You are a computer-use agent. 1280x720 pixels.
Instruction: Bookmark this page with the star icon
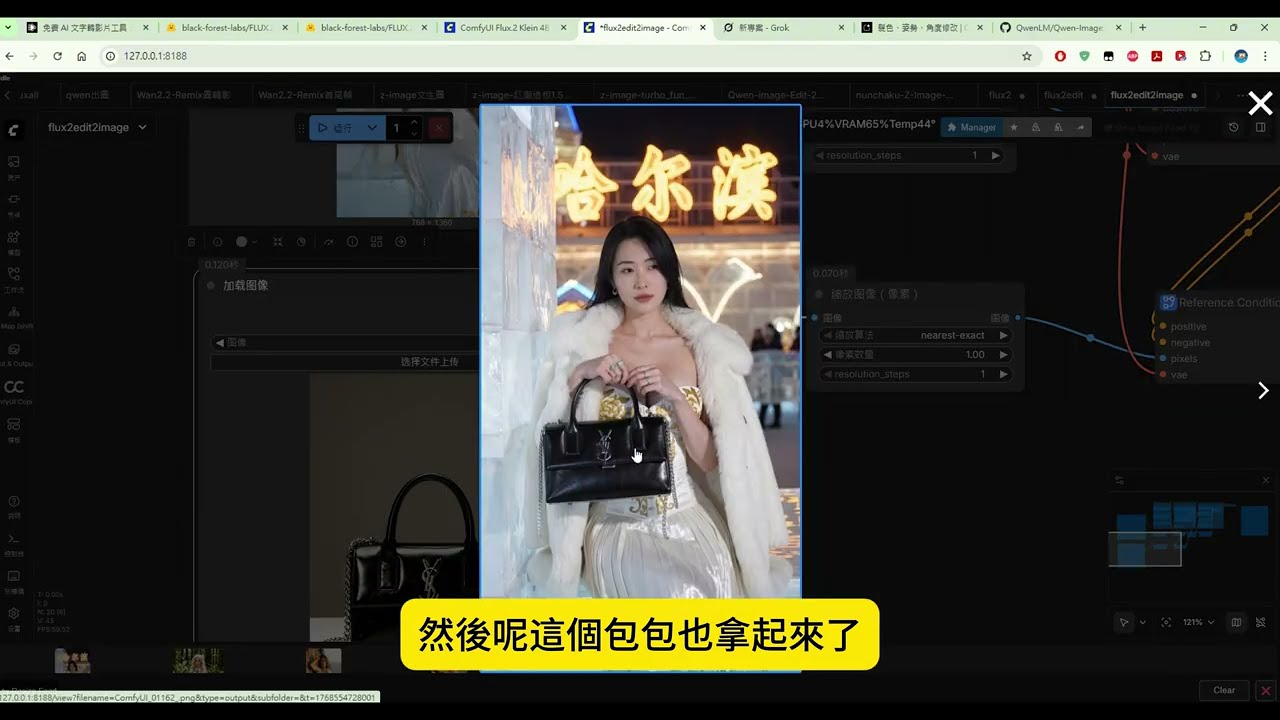(1027, 56)
